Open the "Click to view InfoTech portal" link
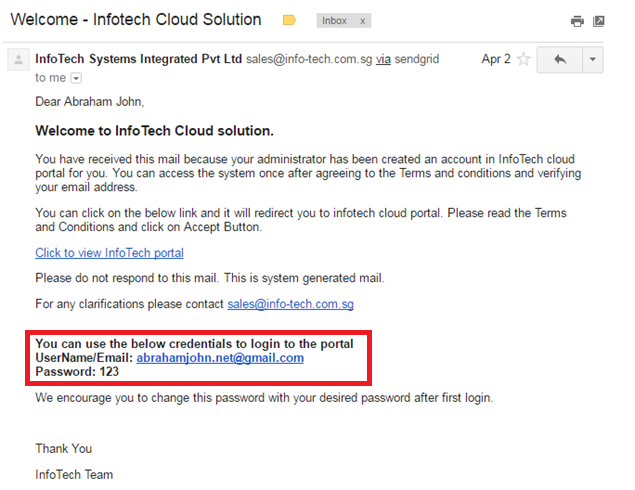Screen dimensions: 635x490 [109, 253]
